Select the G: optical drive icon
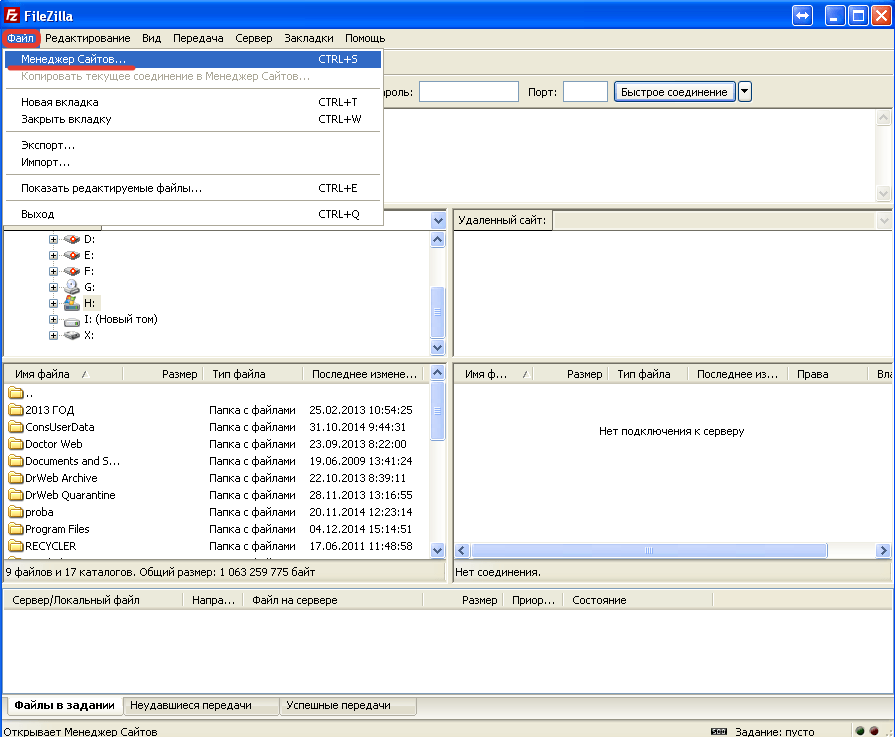 pyautogui.click(x=71, y=287)
